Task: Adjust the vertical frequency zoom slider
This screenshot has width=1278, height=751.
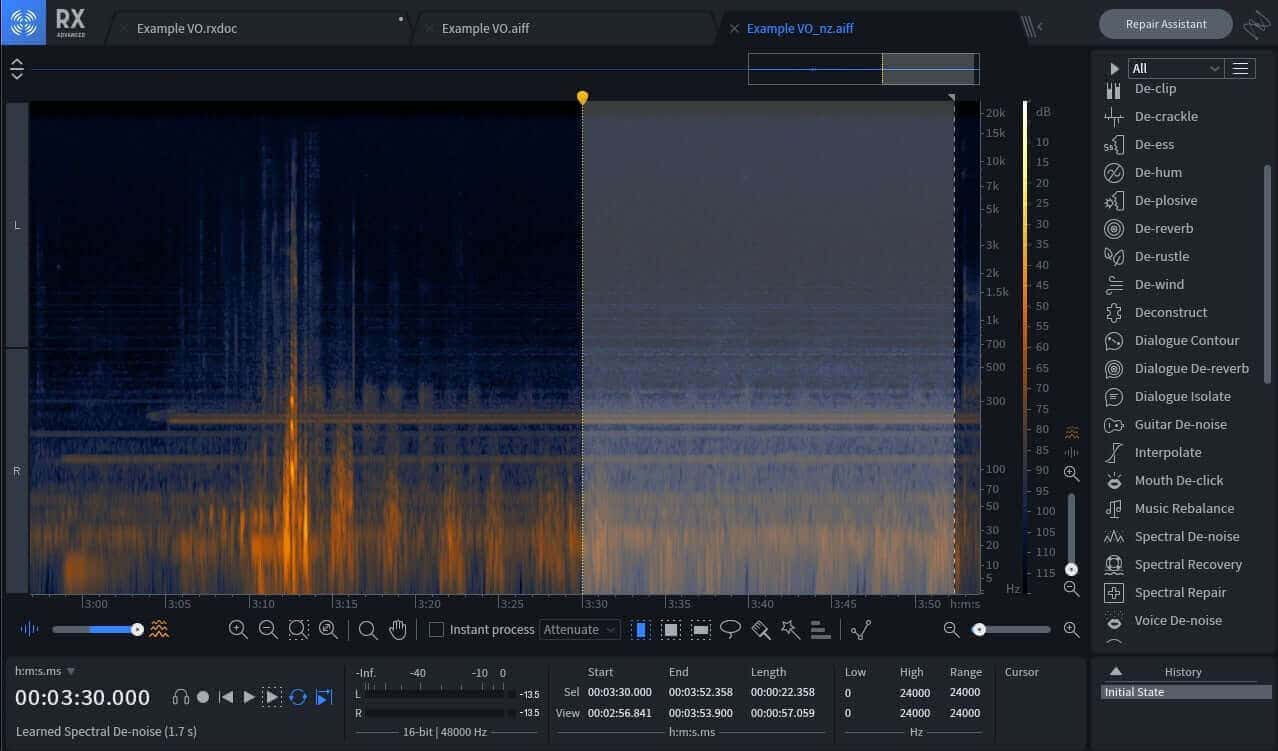Action: coord(1071,534)
